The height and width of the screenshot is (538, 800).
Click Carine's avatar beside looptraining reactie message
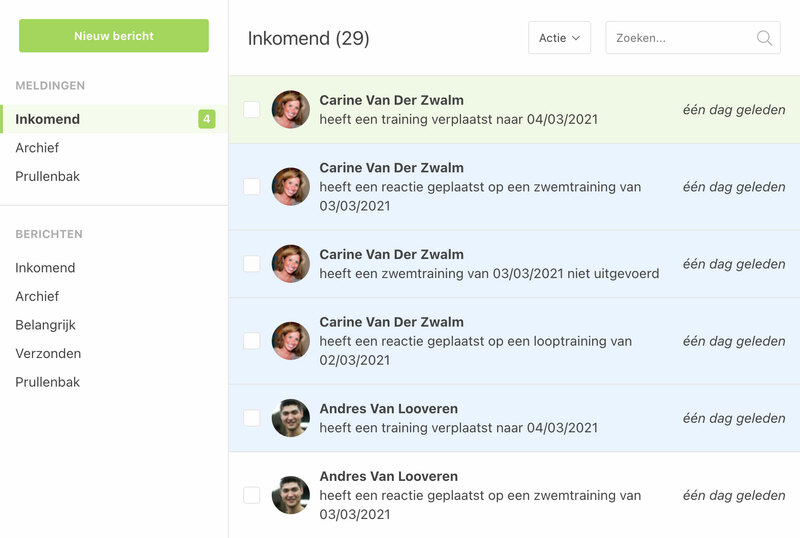coord(291,340)
